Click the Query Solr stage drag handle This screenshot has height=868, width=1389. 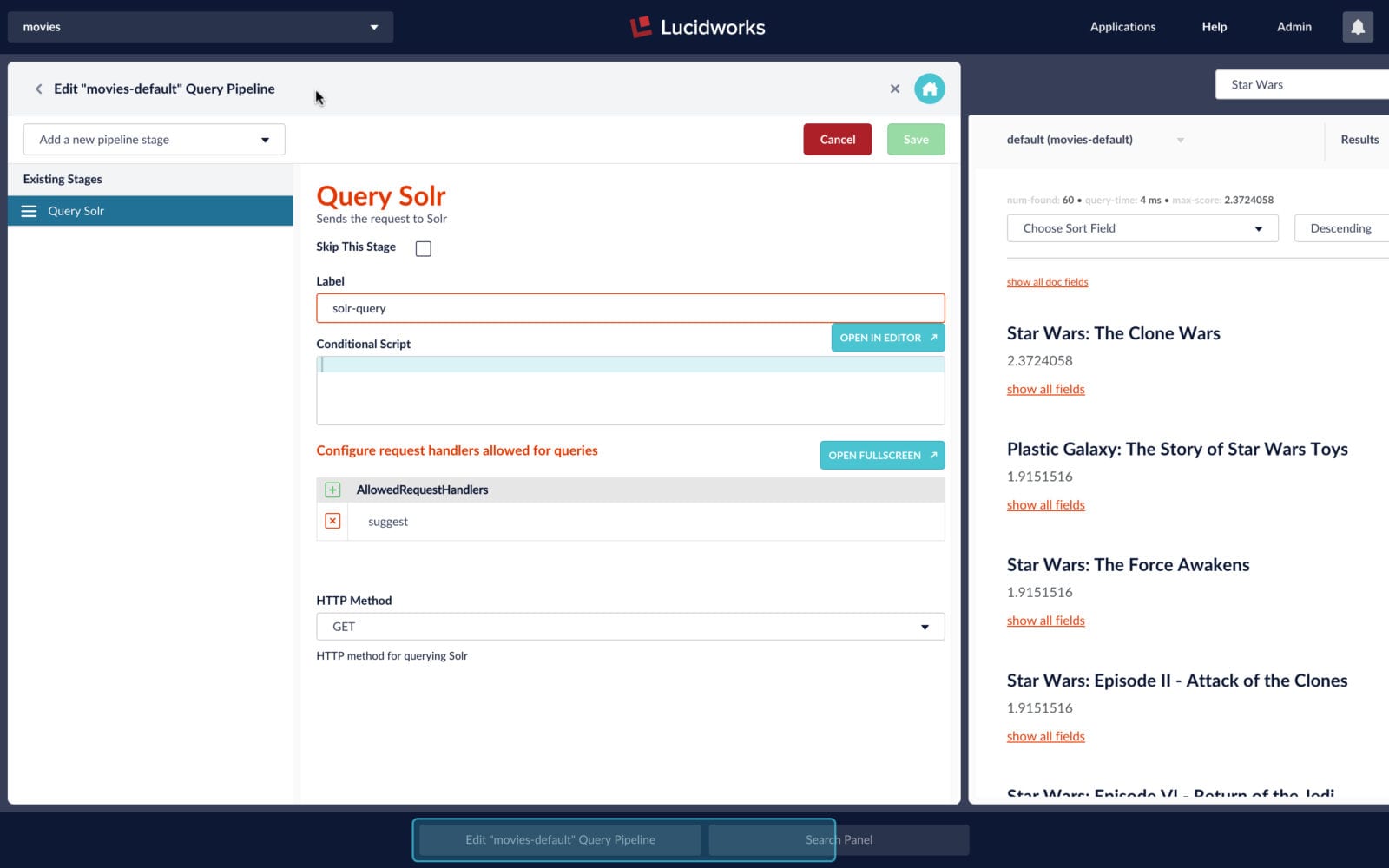click(x=29, y=211)
